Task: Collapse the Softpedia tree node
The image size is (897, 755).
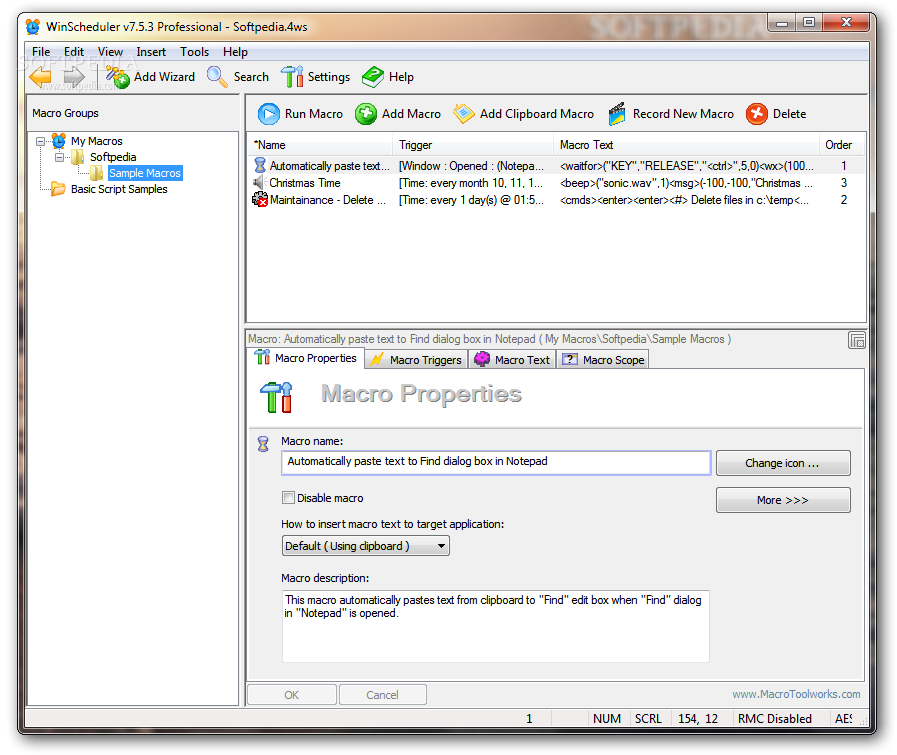Action: click(x=59, y=157)
